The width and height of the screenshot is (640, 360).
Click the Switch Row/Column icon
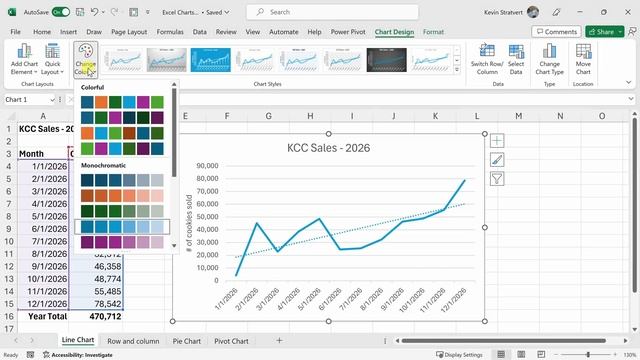coord(487,51)
